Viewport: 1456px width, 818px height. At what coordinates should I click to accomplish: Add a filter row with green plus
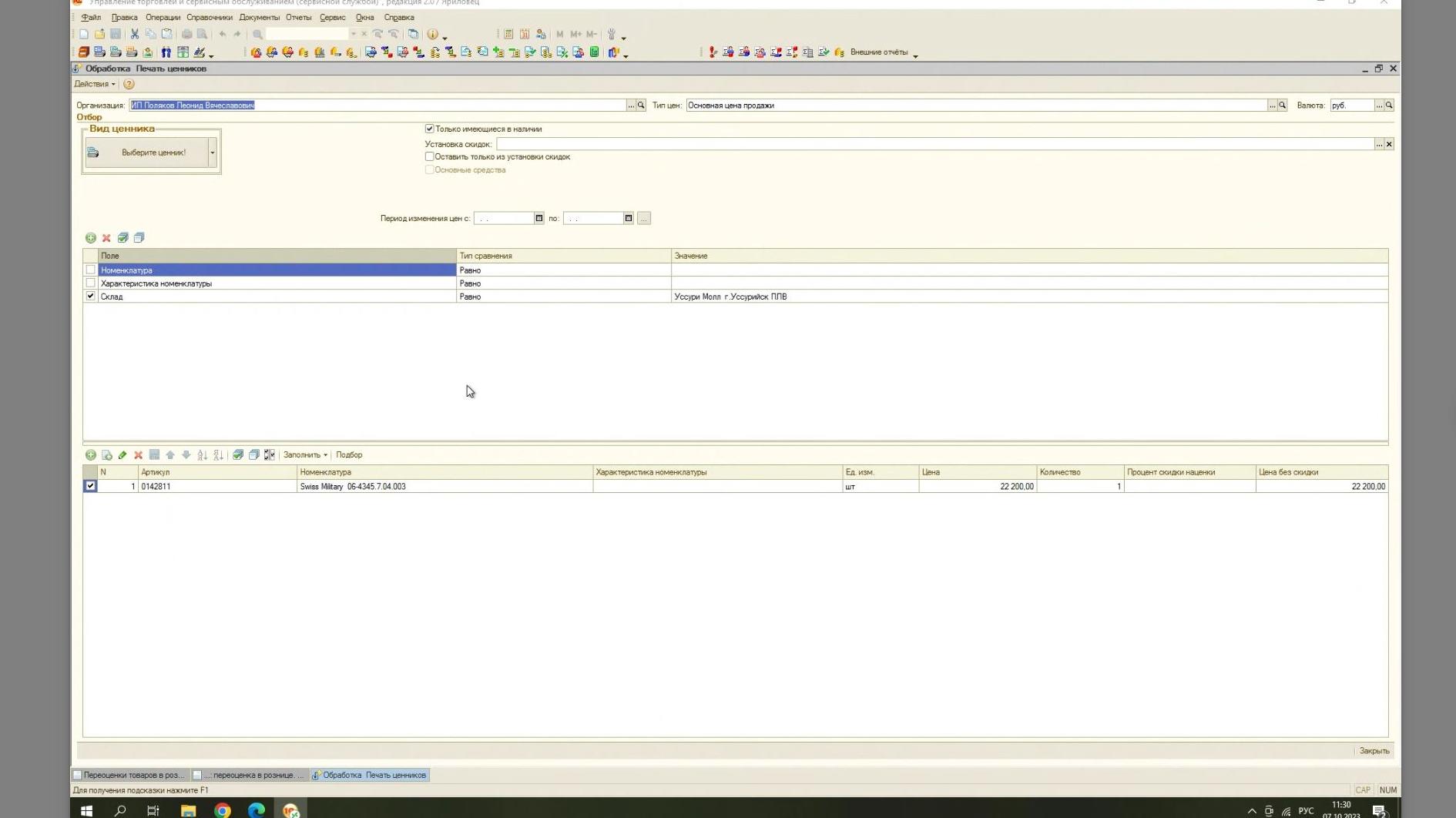pyautogui.click(x=91, y=238)
